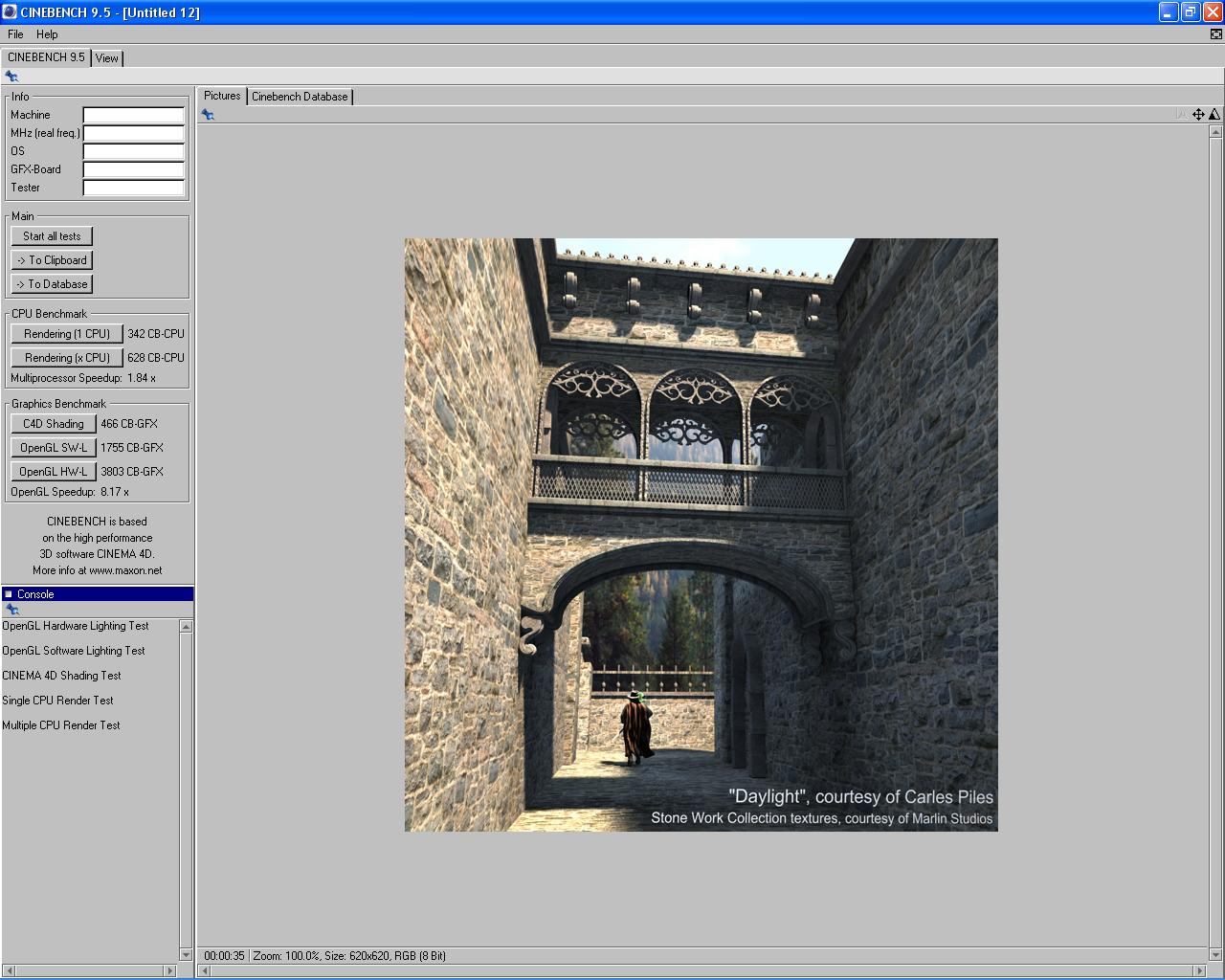The width and height of the screenshot is (1225, 980).
Task: Click the 00:00:35 render time in status bar
Action: (224, 956)
